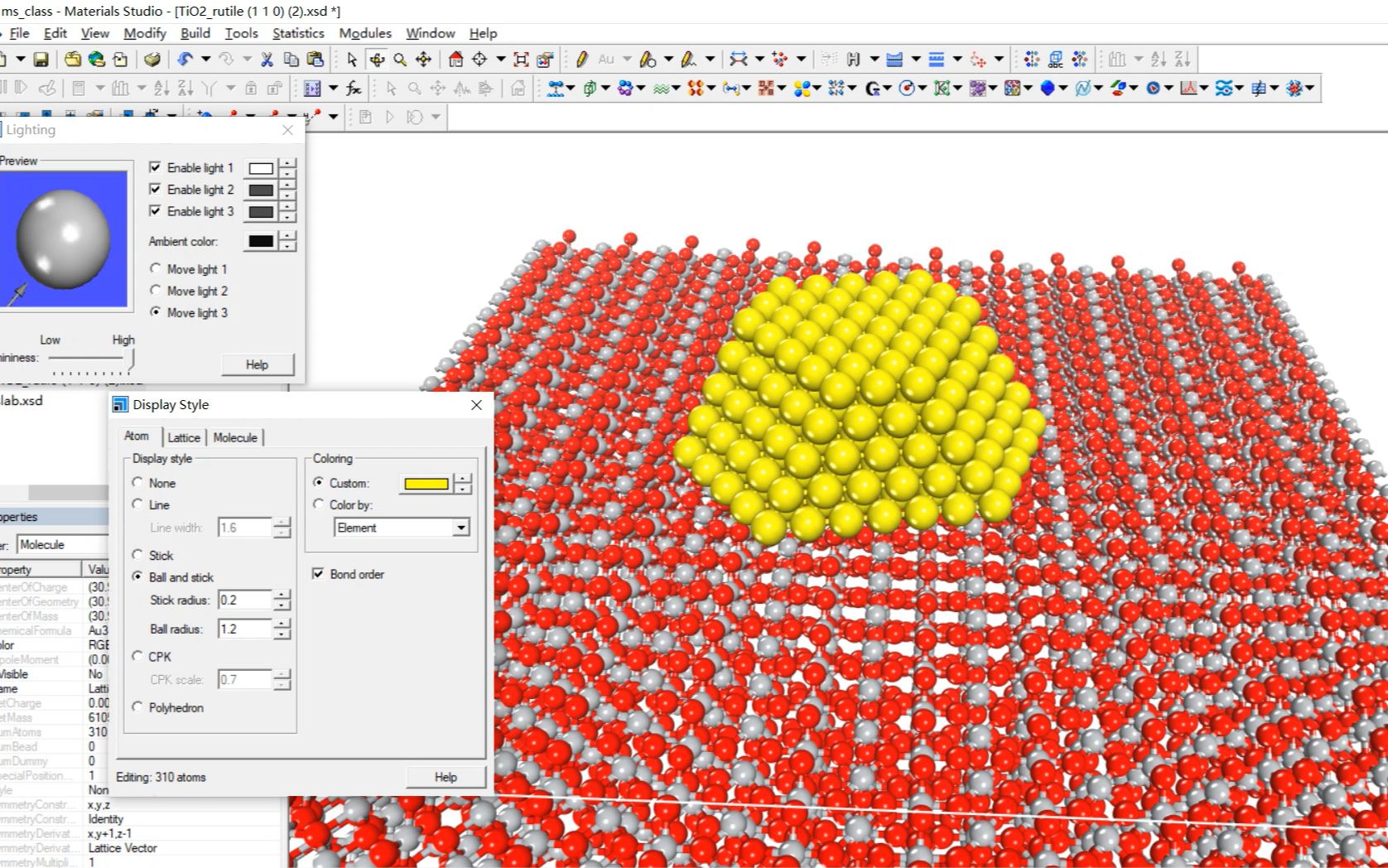Click the blue polyhedron module icon

tap(1048, 89)
